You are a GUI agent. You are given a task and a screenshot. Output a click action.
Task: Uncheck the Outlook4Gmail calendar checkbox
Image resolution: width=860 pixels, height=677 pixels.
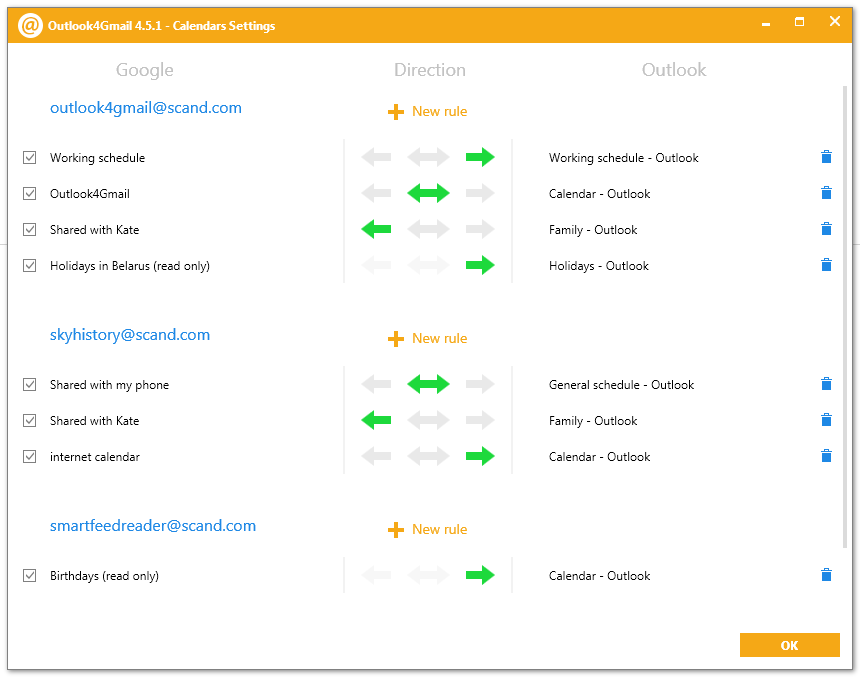click(x=30, y=194)
